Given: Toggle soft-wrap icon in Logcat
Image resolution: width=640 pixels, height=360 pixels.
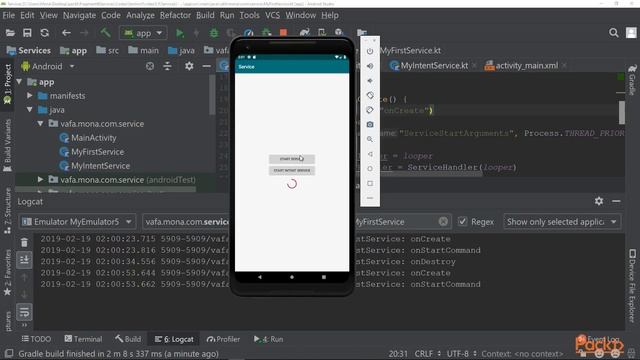Looking at the screenshot, I should (x=24, y=312).
